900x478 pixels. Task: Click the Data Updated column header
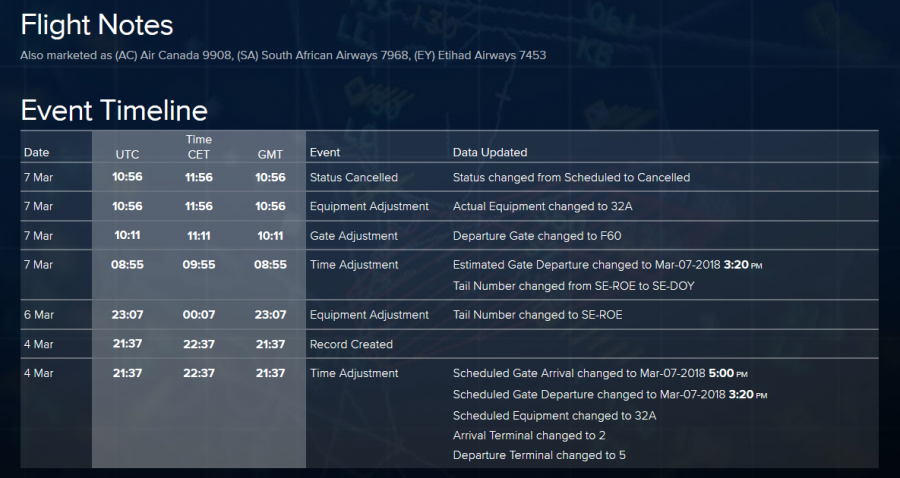[490, 153]
